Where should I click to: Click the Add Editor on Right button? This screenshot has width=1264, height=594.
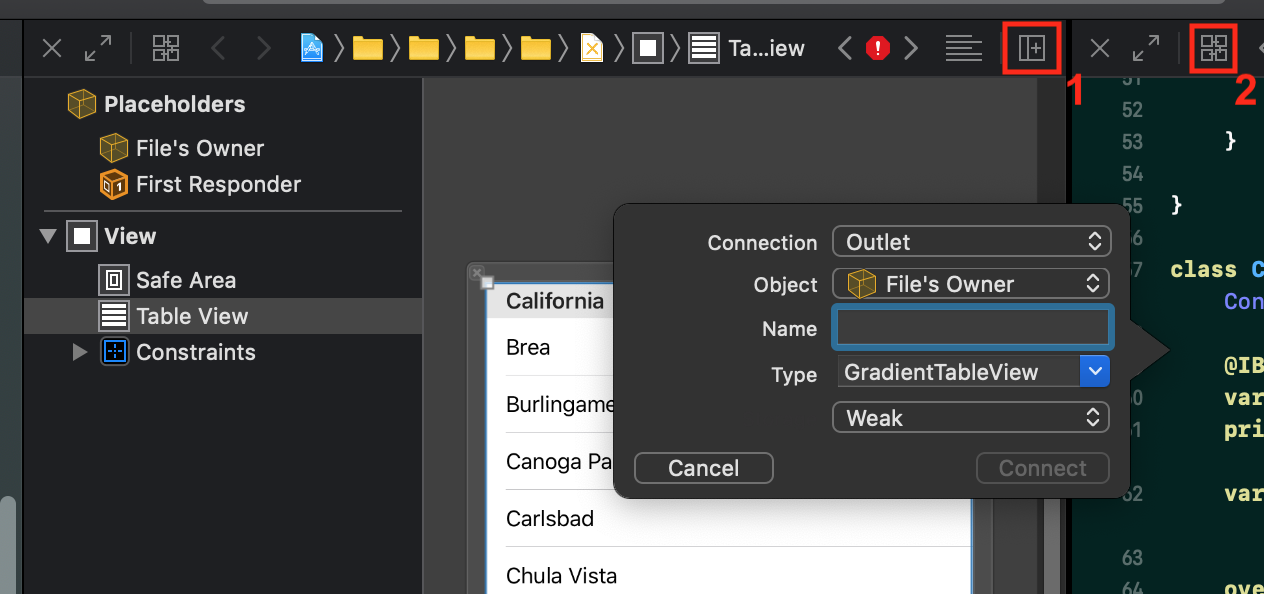1031,48
